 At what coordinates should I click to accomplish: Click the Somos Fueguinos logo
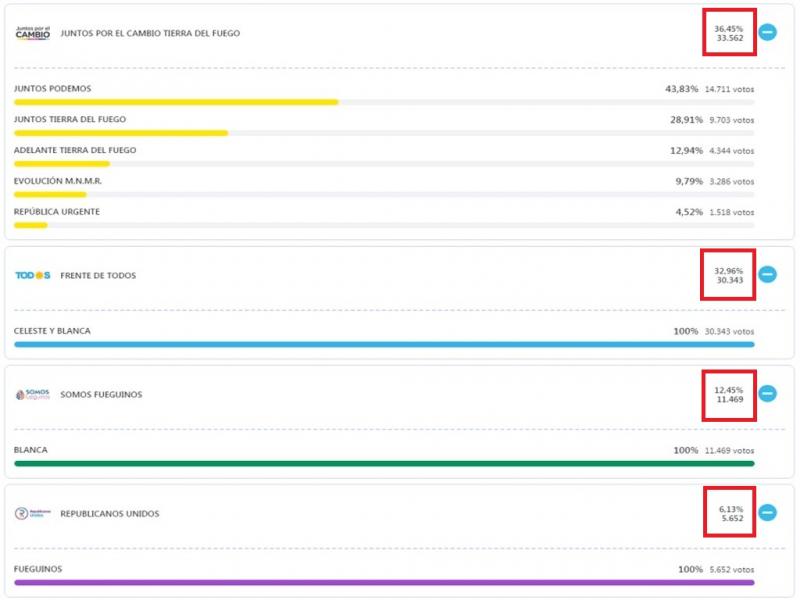point(33,394)
